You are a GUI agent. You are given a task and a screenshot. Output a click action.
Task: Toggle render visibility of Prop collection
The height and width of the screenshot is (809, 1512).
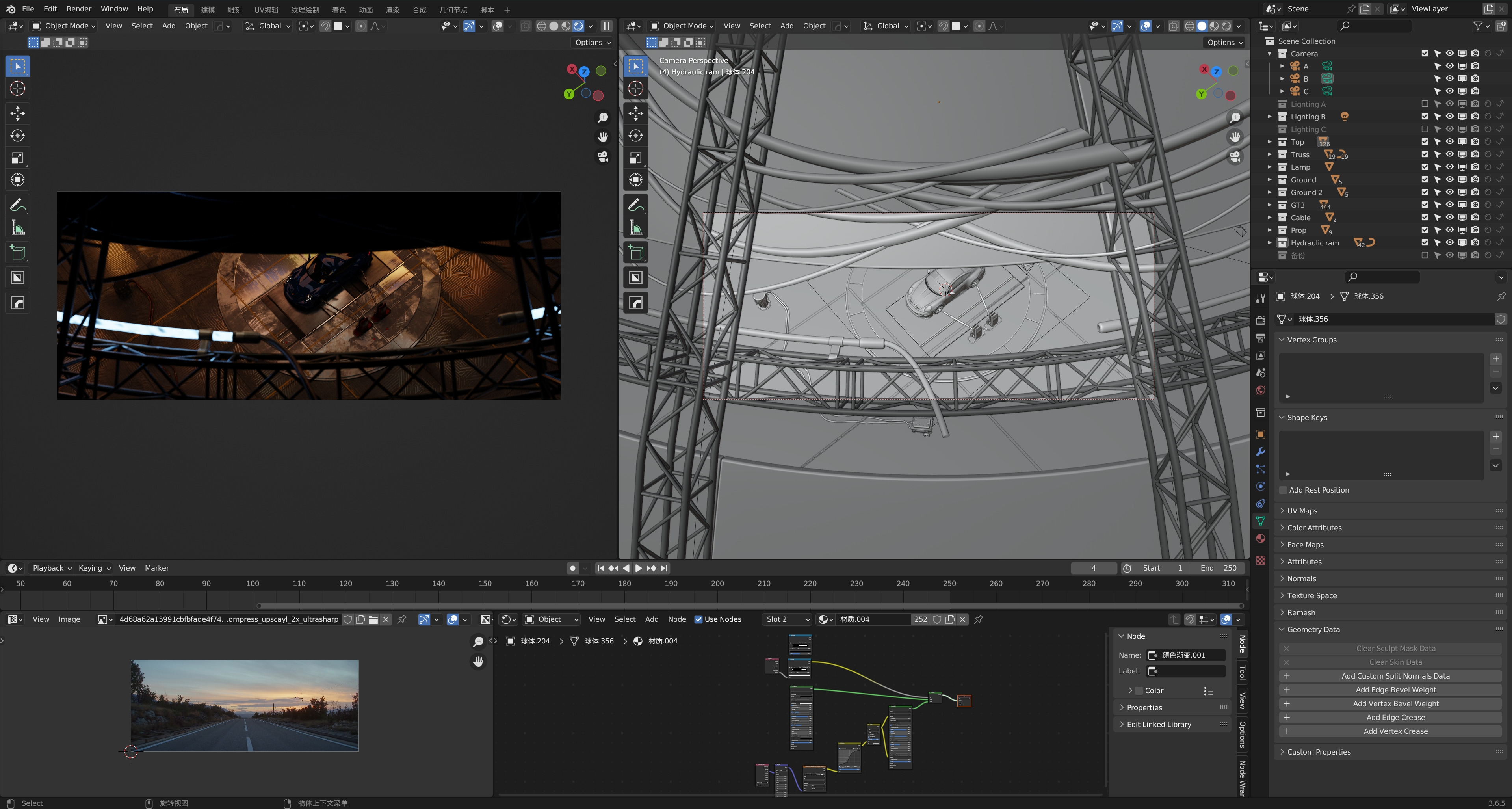(x=1475, y=230)
